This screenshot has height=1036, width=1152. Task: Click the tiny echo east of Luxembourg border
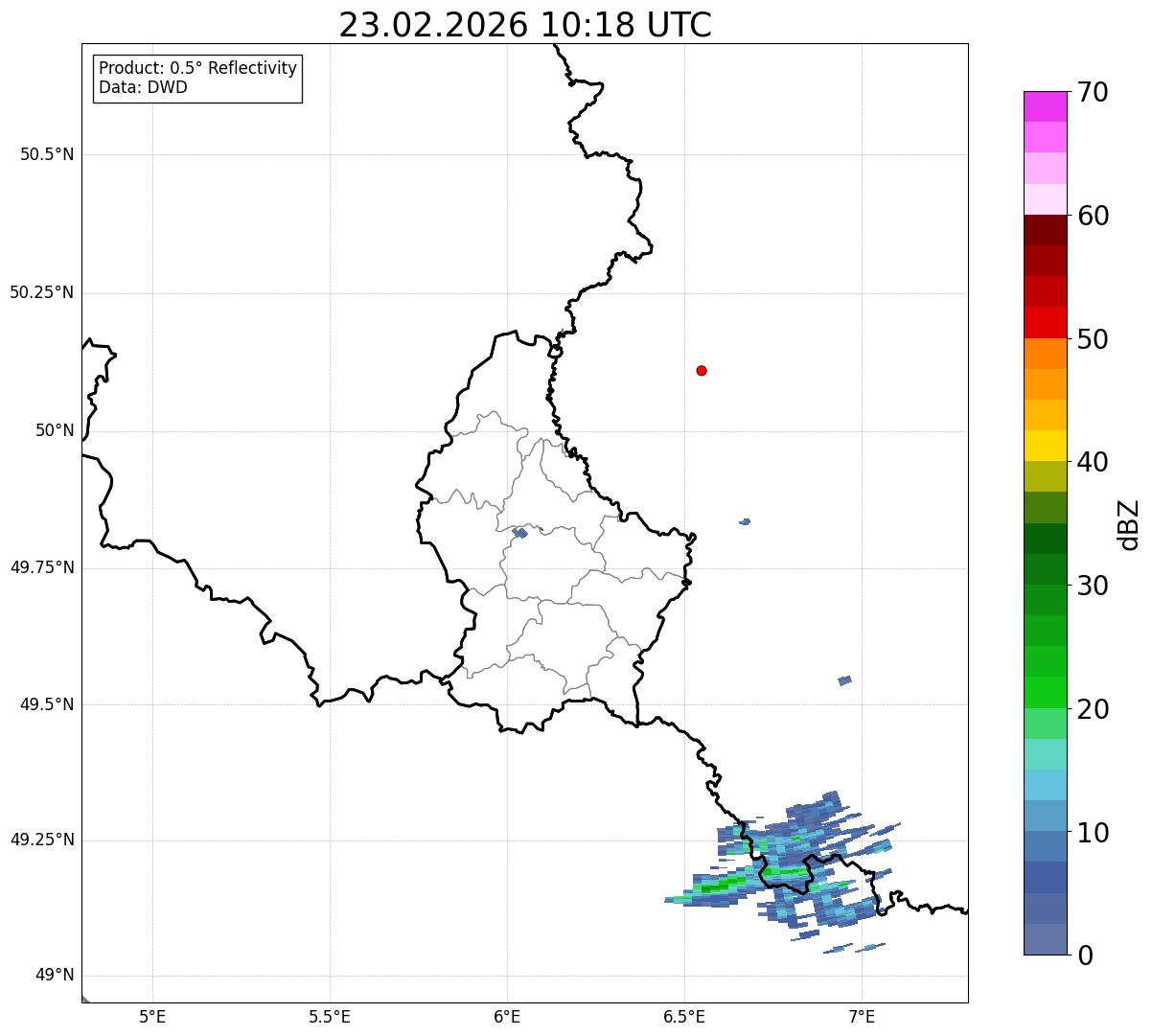pyautogui.click(x=745, y=521)
